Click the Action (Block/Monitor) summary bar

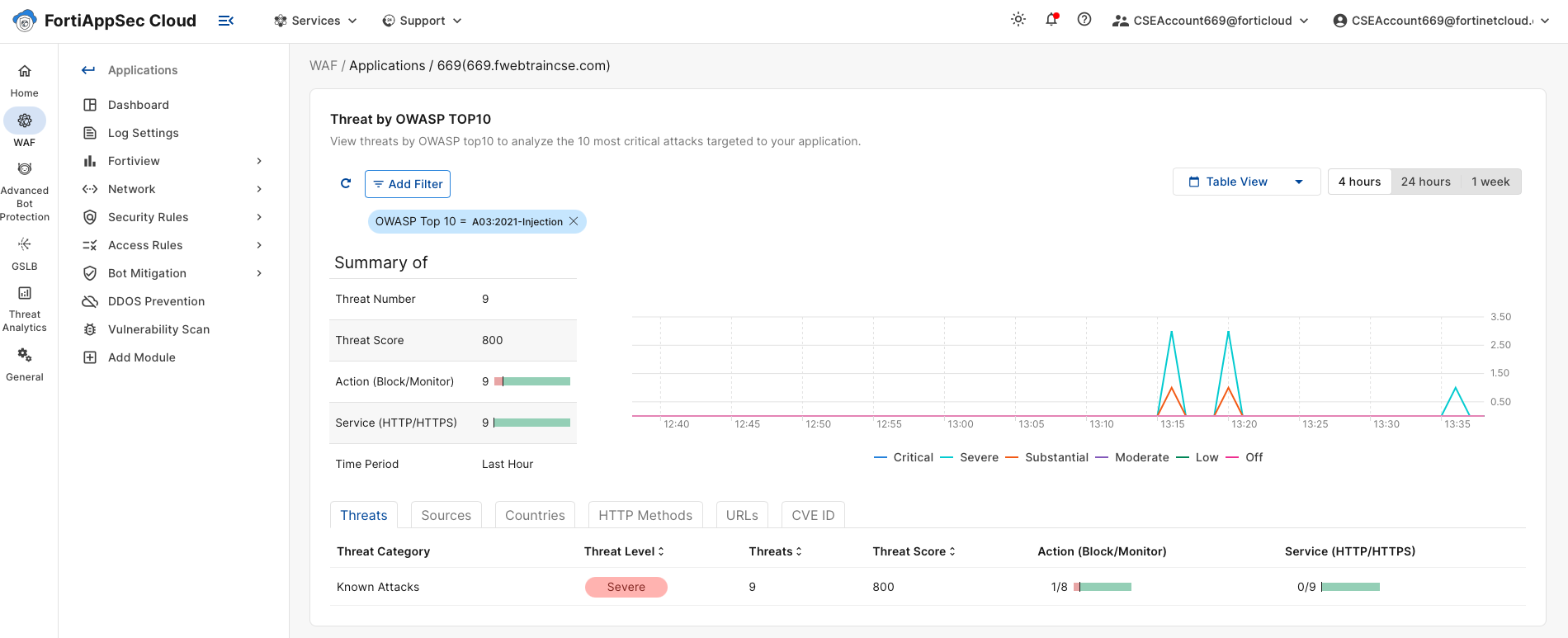532,381
